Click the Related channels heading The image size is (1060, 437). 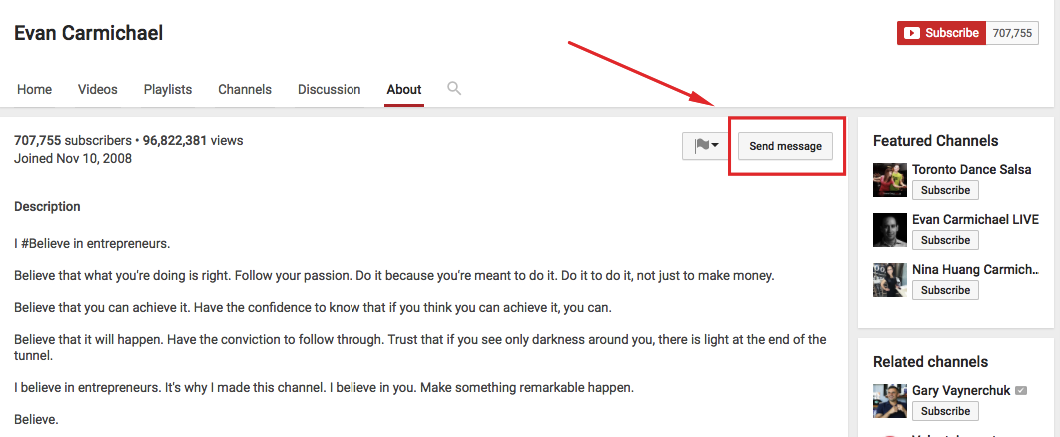point(930,362)
